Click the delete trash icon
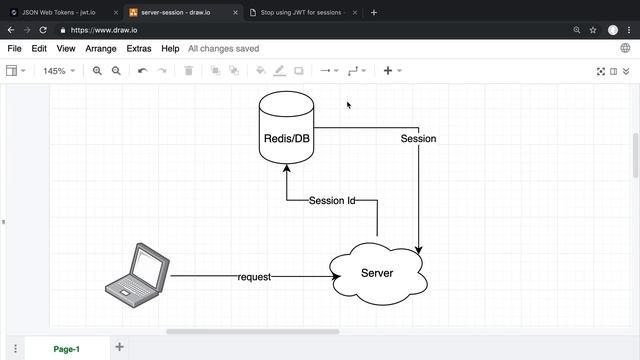The width and height of the screenshot is (640, 360). (189, 71)
